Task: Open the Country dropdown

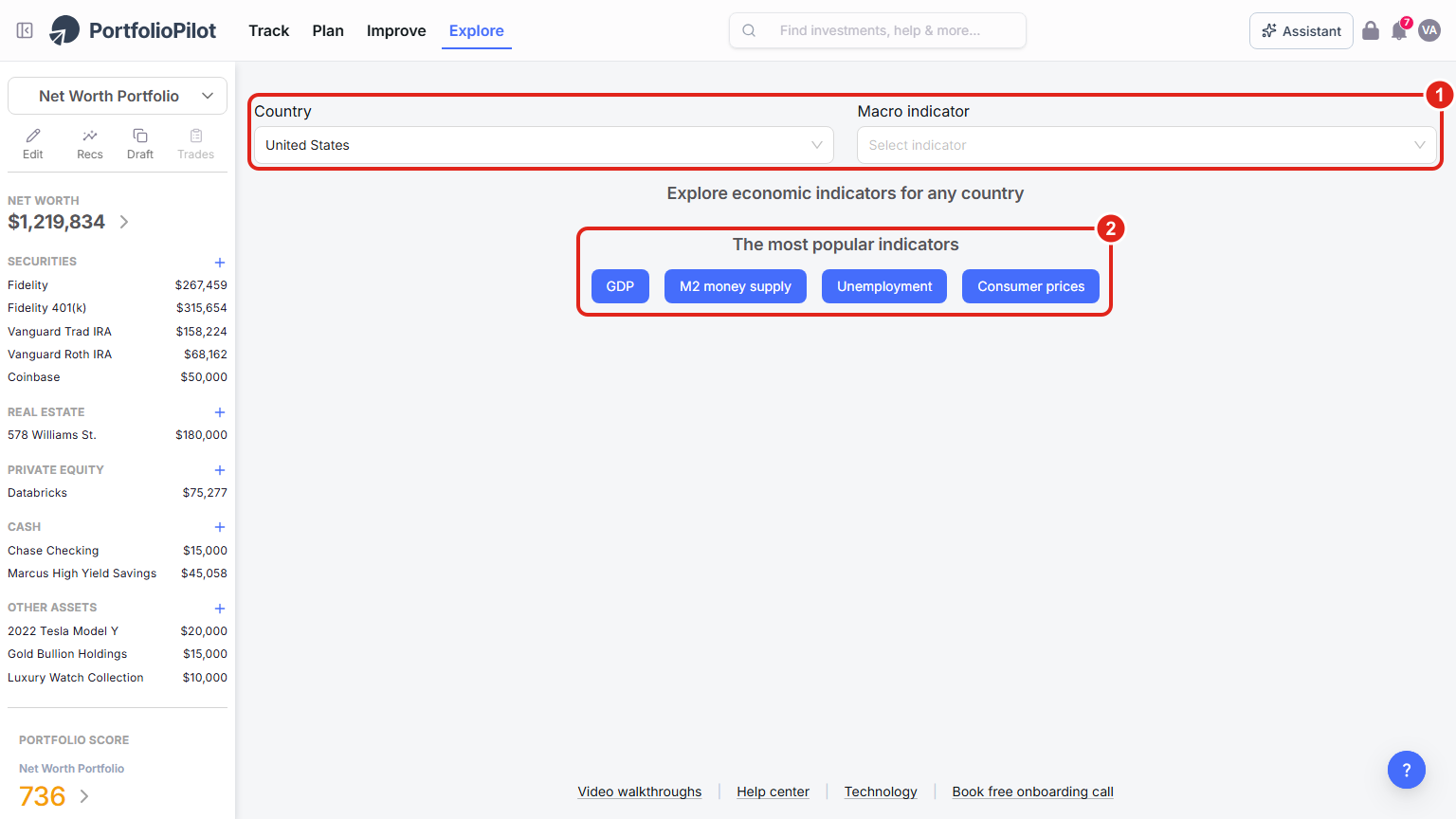Action: pyautogui.click(x=544, y=145)
